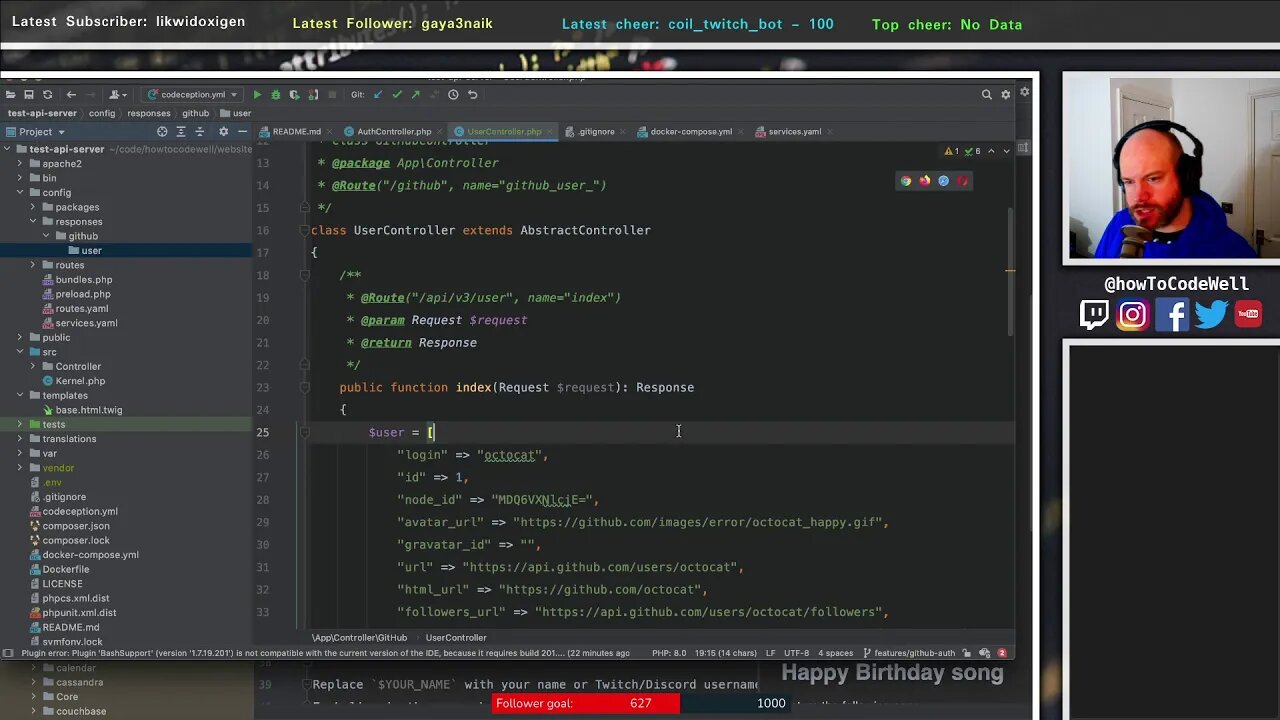Open IDE settings gear icon in toolbar
Screen dimensions: 1280x720
point(1006,94)
